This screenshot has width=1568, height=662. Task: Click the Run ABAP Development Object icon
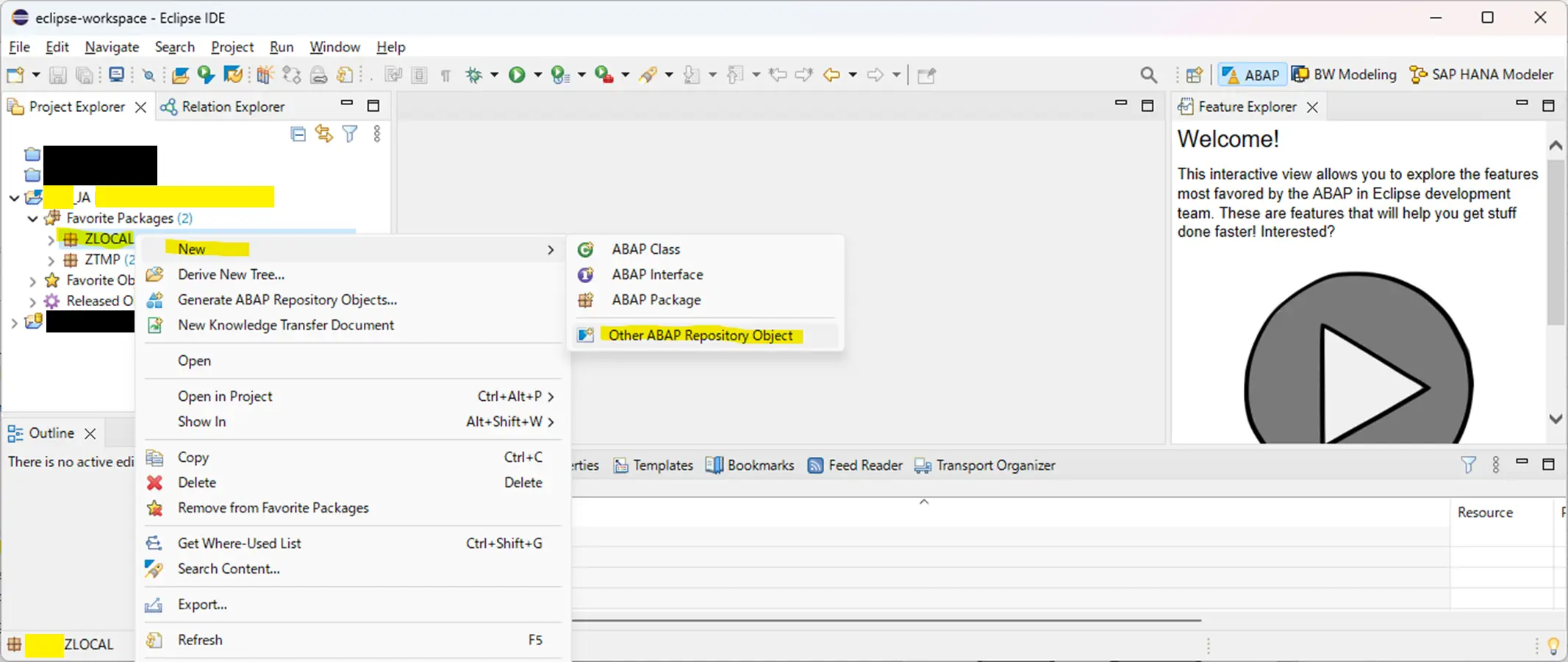coord(206,75)
